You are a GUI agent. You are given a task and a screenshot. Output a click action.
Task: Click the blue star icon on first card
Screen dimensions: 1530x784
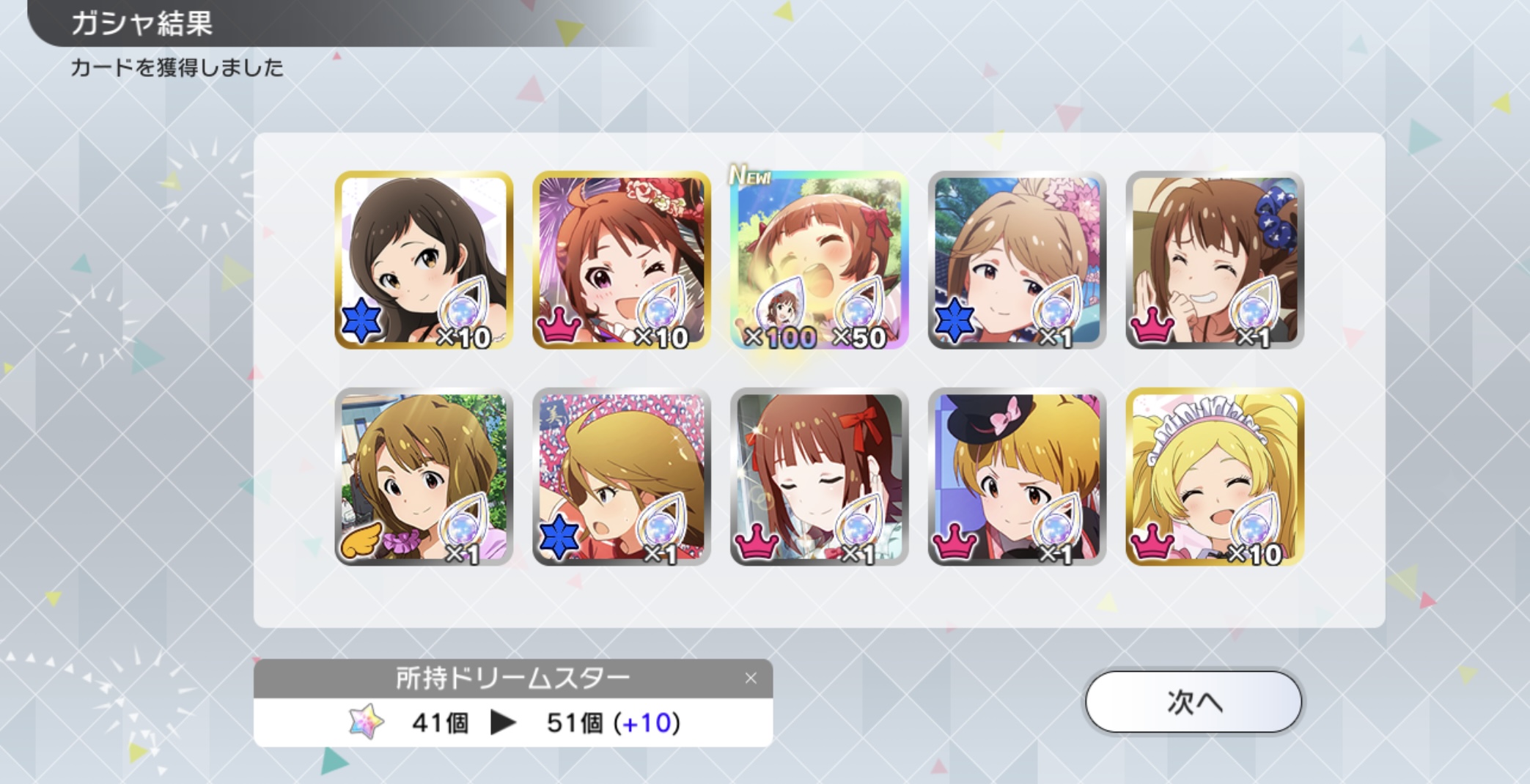[x=361, y=322]
